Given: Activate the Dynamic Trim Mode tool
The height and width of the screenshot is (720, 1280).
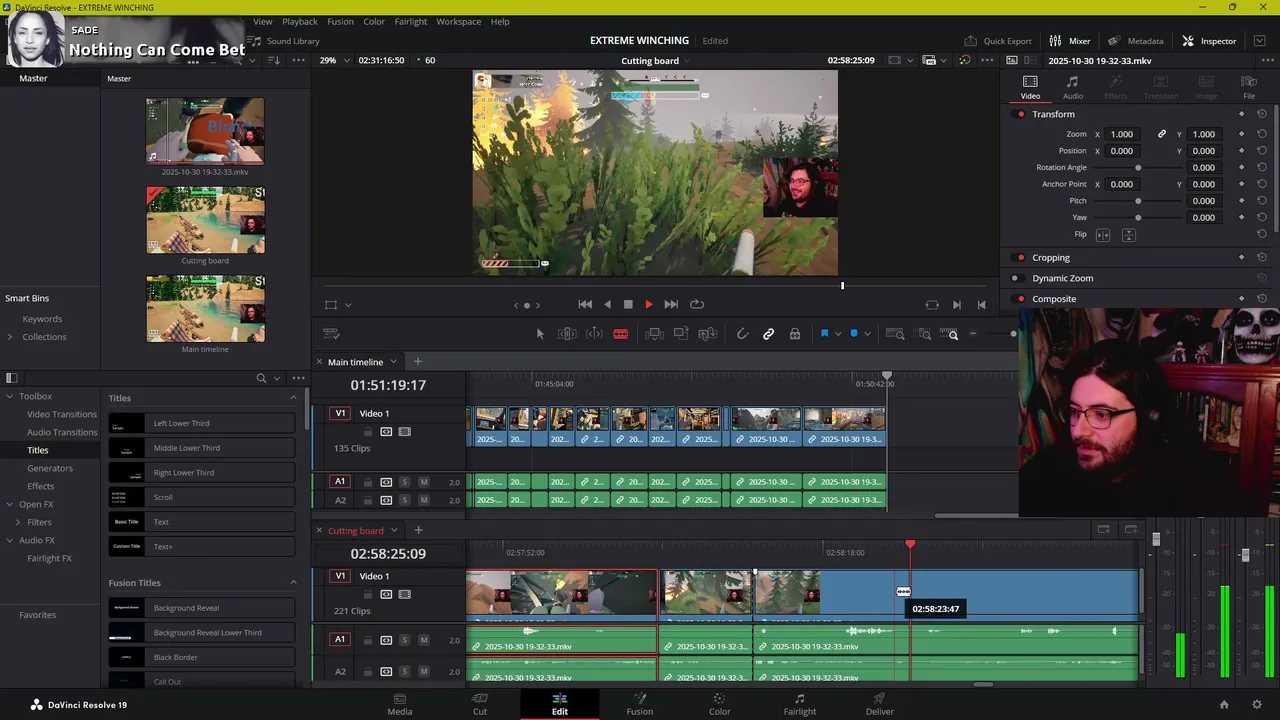Looking at the screenshot, I should click(x=594, y=334).
